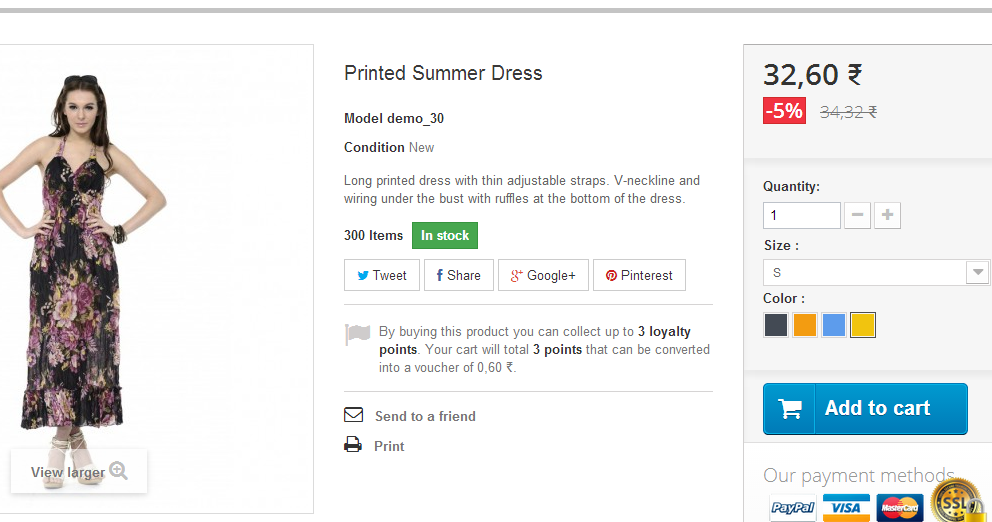Share the product via Tweet button
The image size is (992, 522).
click(x=382, y=275)
